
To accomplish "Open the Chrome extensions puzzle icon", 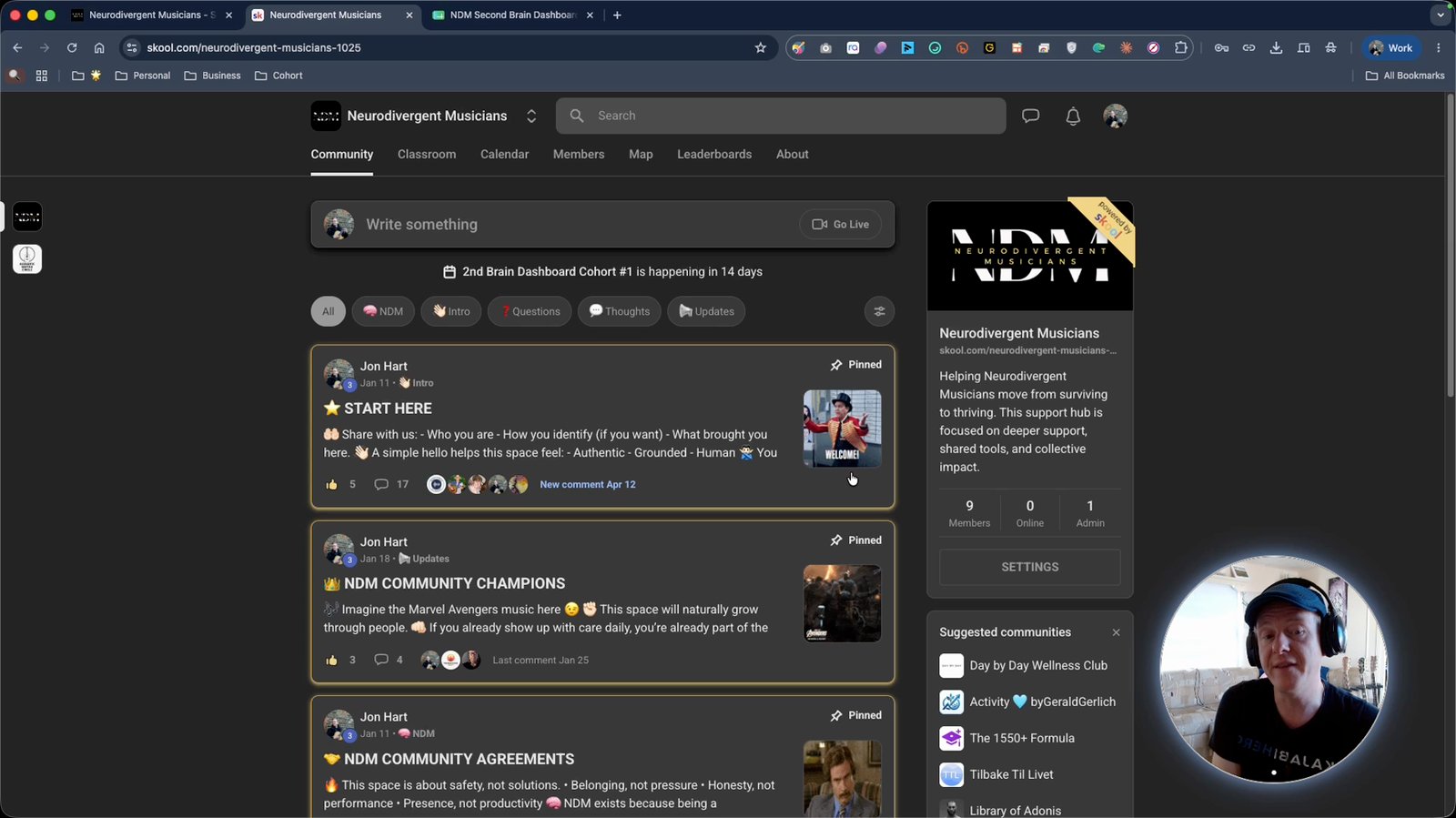I will click(x=1181, y=48).
